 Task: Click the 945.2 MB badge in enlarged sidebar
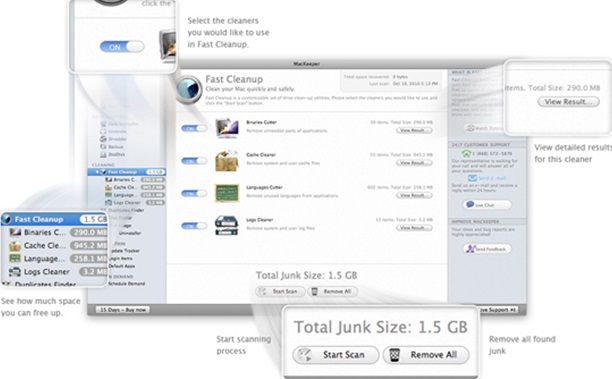click(x=89, y=246)
